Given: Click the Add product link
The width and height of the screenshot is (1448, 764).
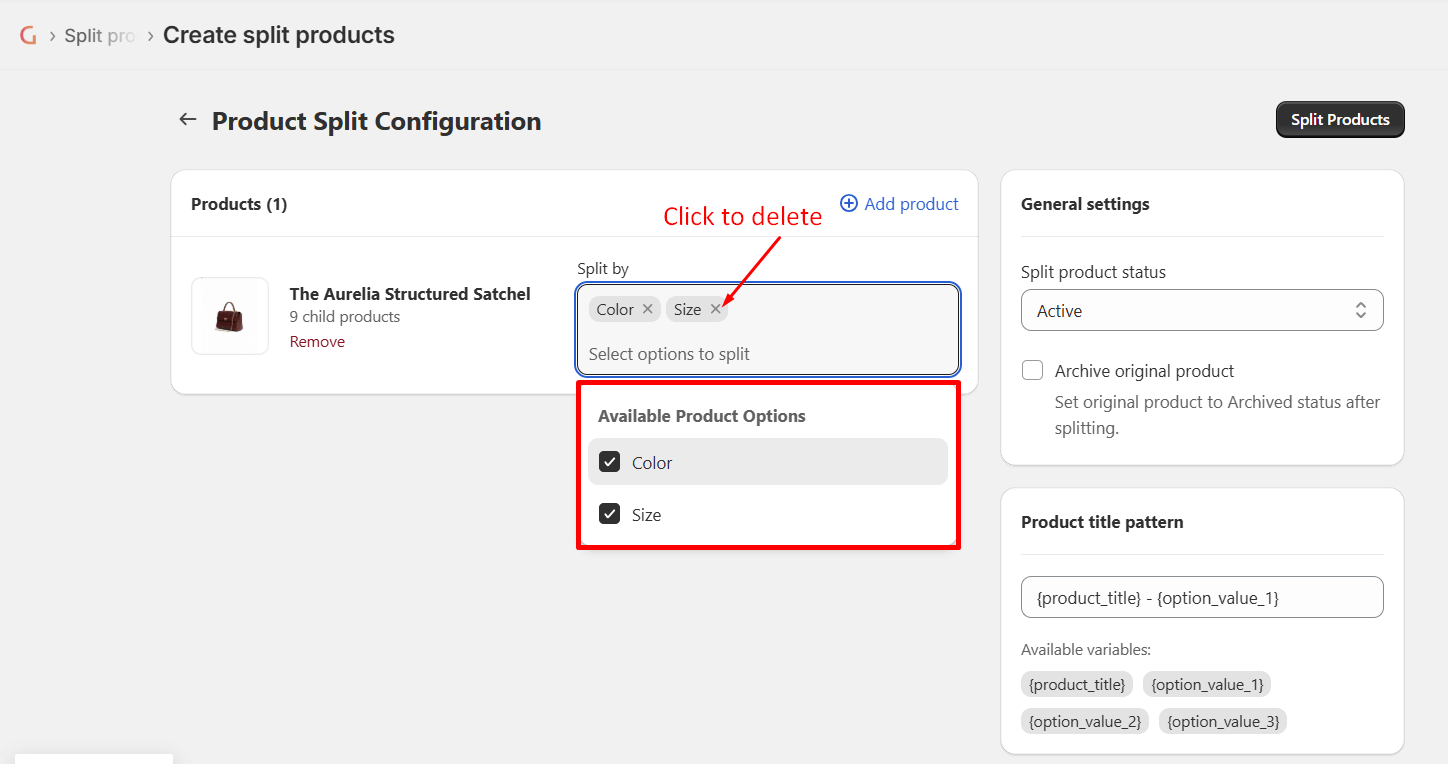Looking at the screenshot, I should click(911, 204).
